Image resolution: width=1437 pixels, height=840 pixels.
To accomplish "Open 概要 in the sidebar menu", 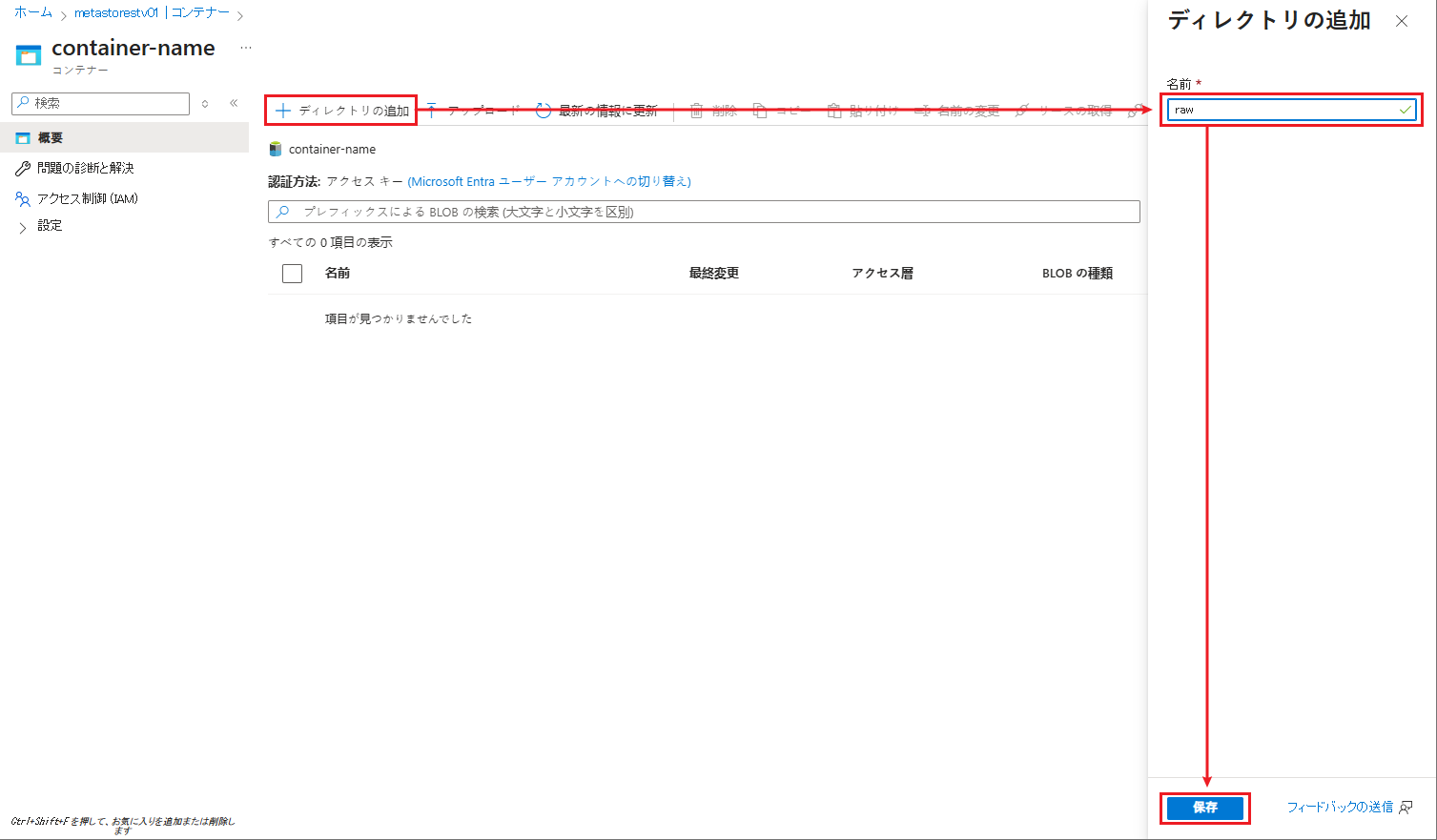I will point(124,138).
